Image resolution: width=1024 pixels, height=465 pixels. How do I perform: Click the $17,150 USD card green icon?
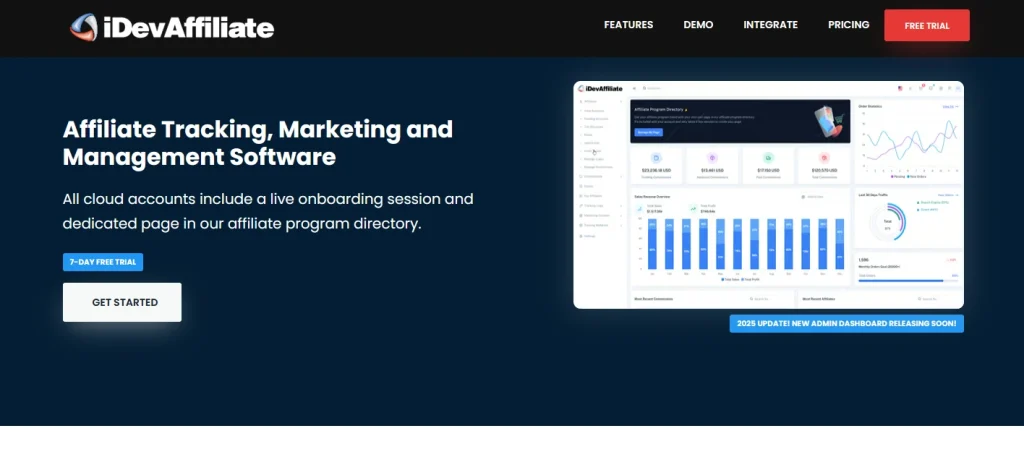tap(768, 157)
